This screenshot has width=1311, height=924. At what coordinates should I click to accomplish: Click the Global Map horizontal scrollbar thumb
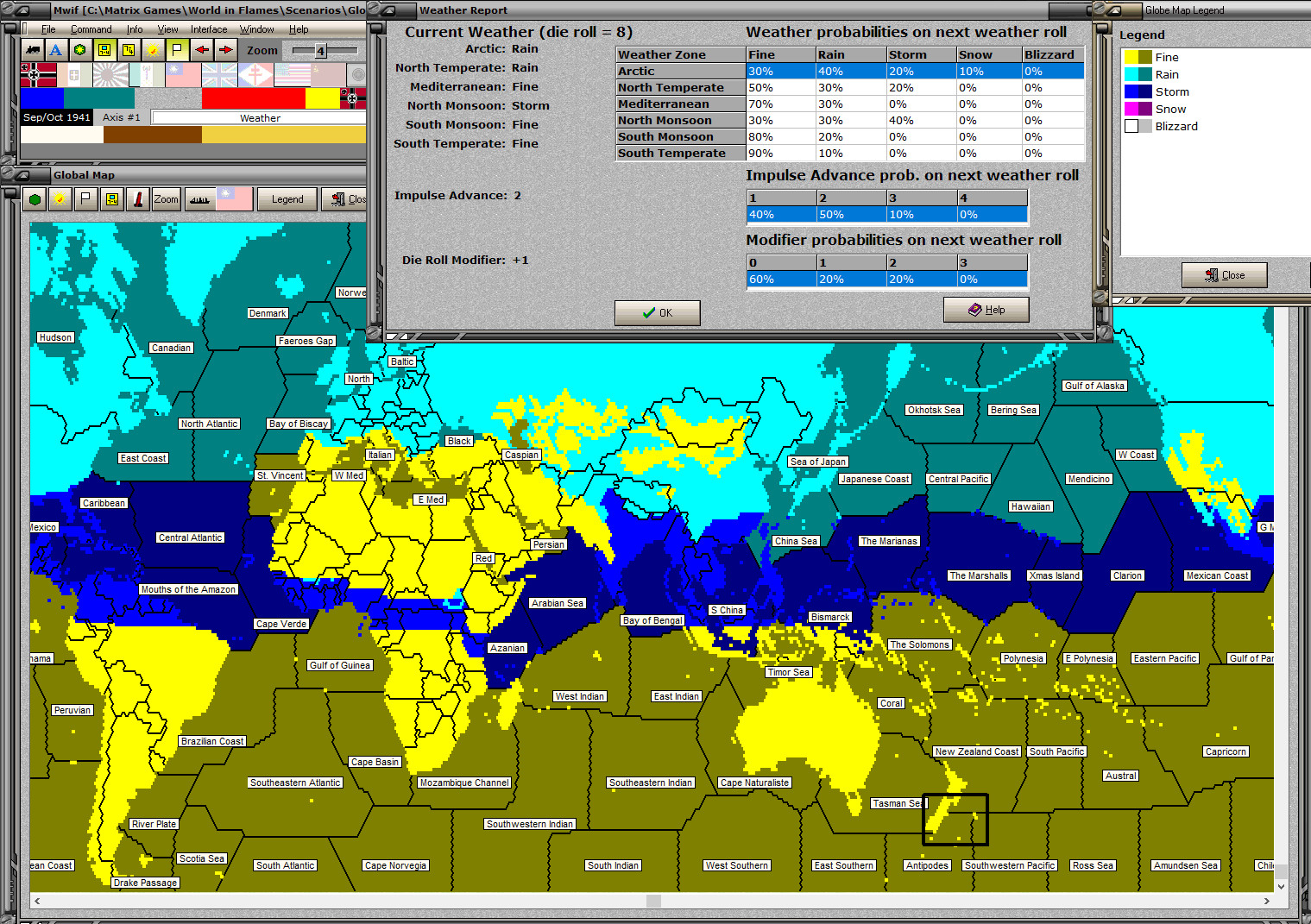coord(653,901)
